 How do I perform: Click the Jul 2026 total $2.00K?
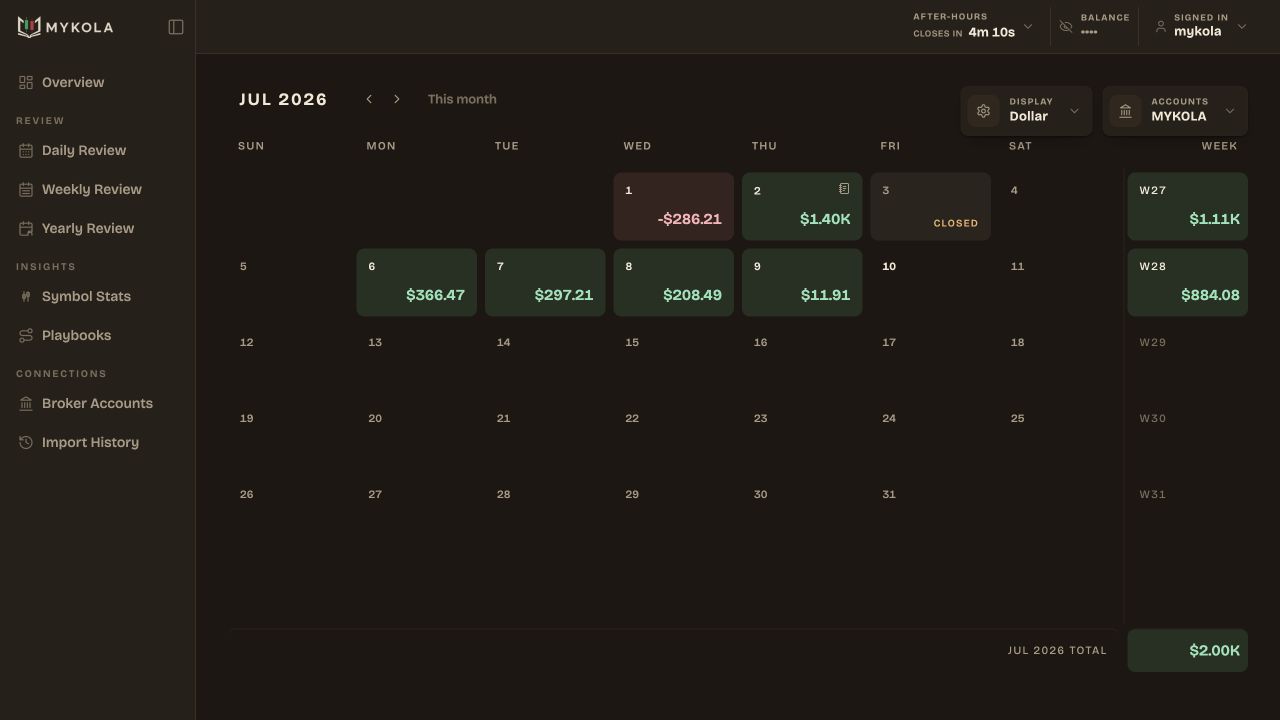[x=1188, y=651]
